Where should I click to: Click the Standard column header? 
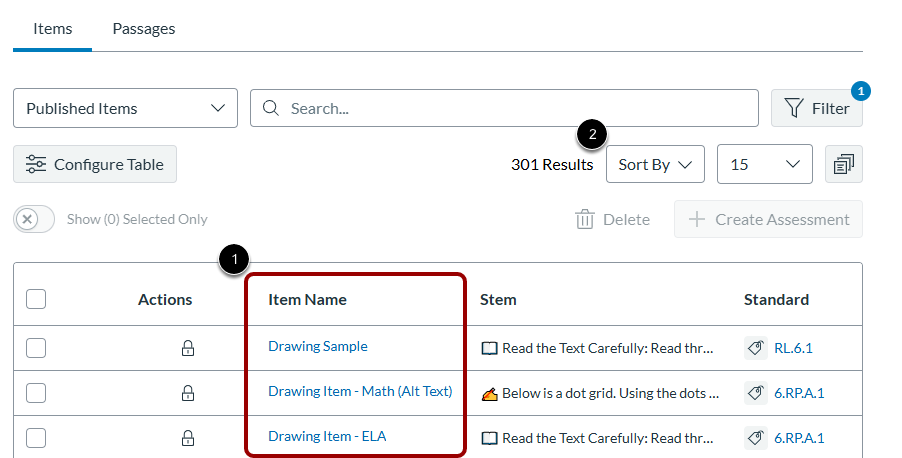[x=776, y=300]
